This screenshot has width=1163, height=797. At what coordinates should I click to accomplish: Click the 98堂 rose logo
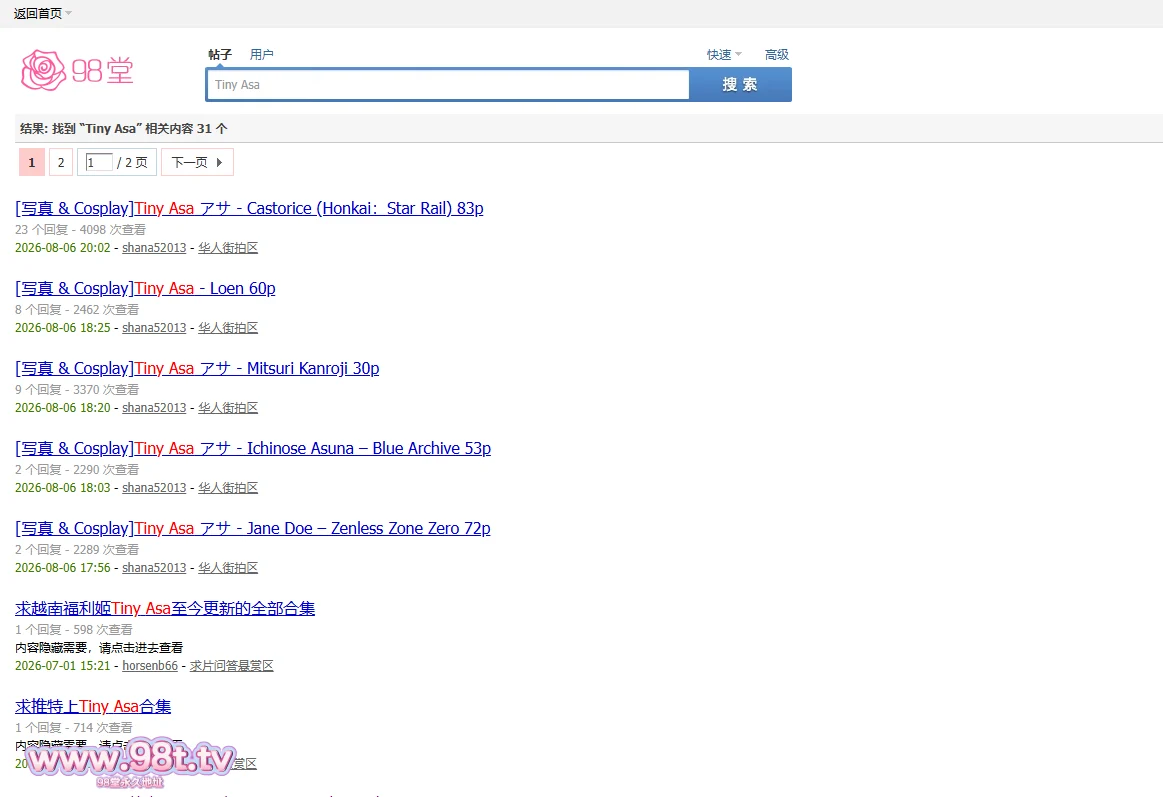click(x=78, y=70)
